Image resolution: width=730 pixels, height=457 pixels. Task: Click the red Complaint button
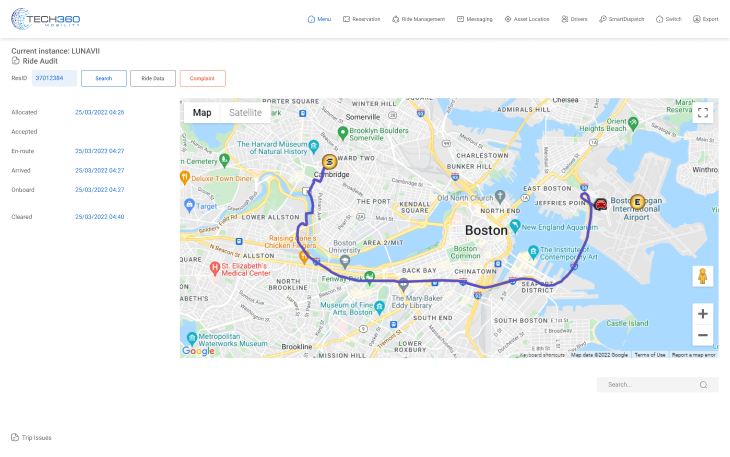(x=203, y=78)
